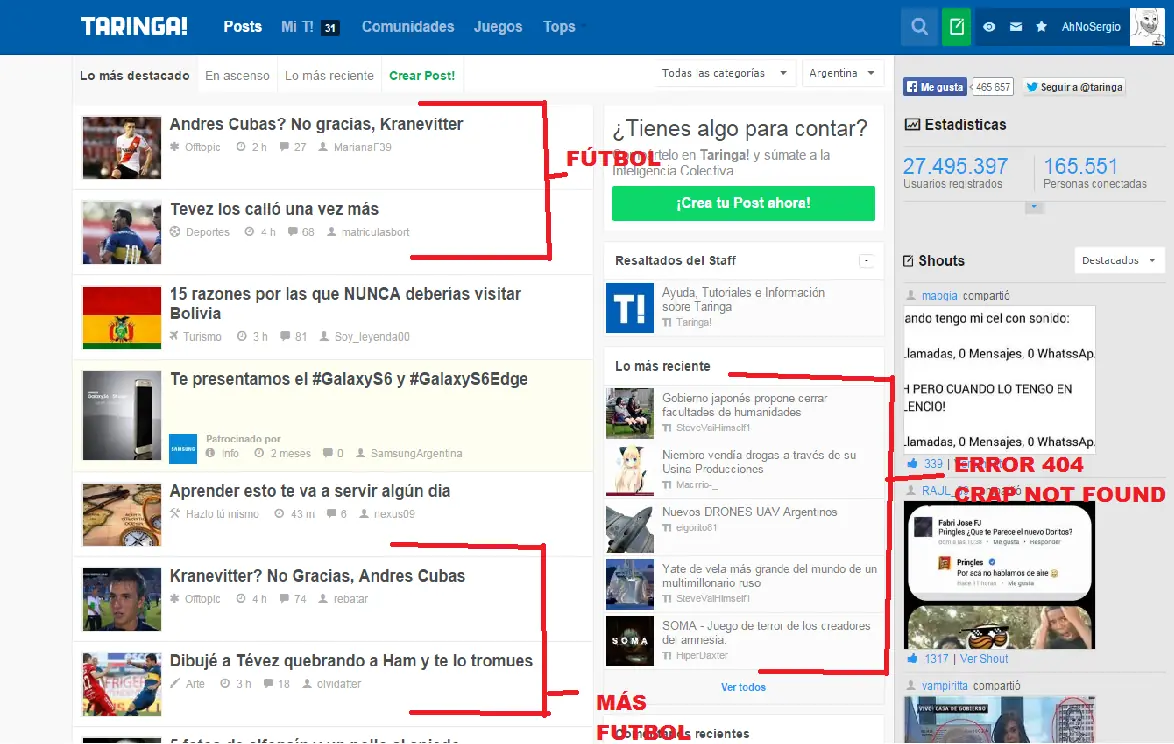Switch to Lo más reciente tab
Image resolution: width=1174 pixels, height=744 pixels.
329,76
